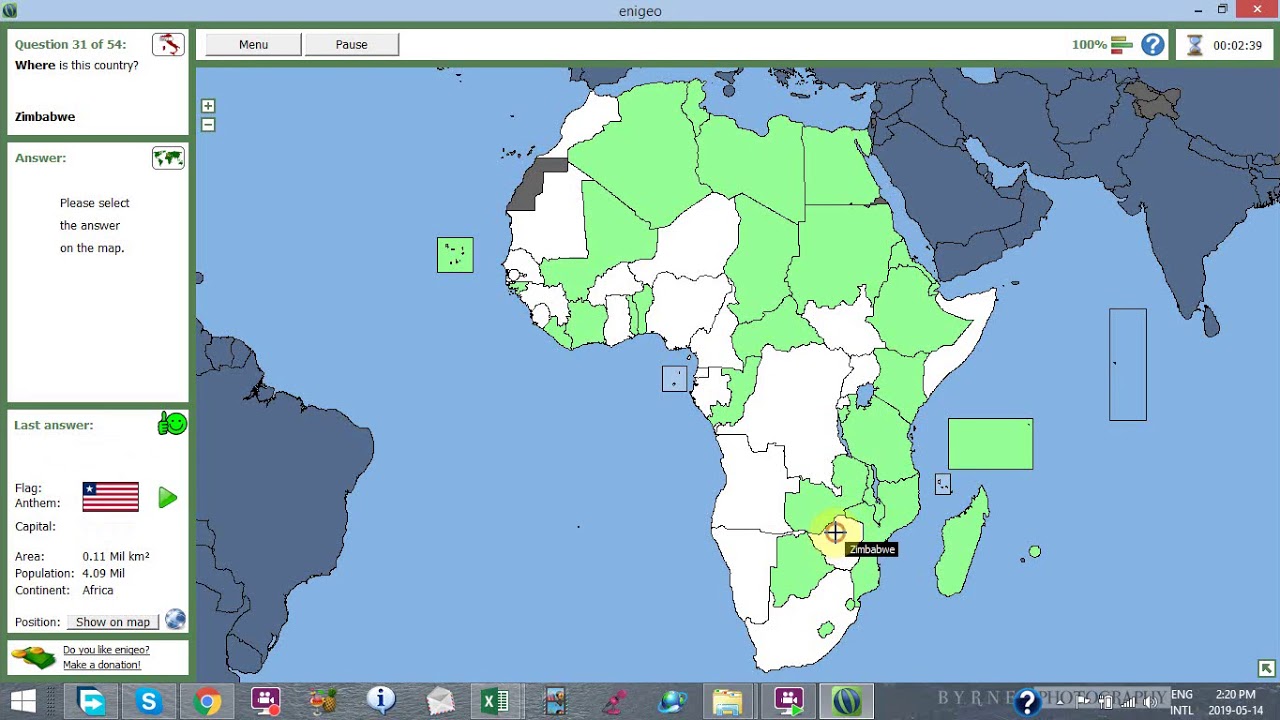Click the globe icon next to Show on map
This screenshot has height=720, width=1280.
[175, 620]
